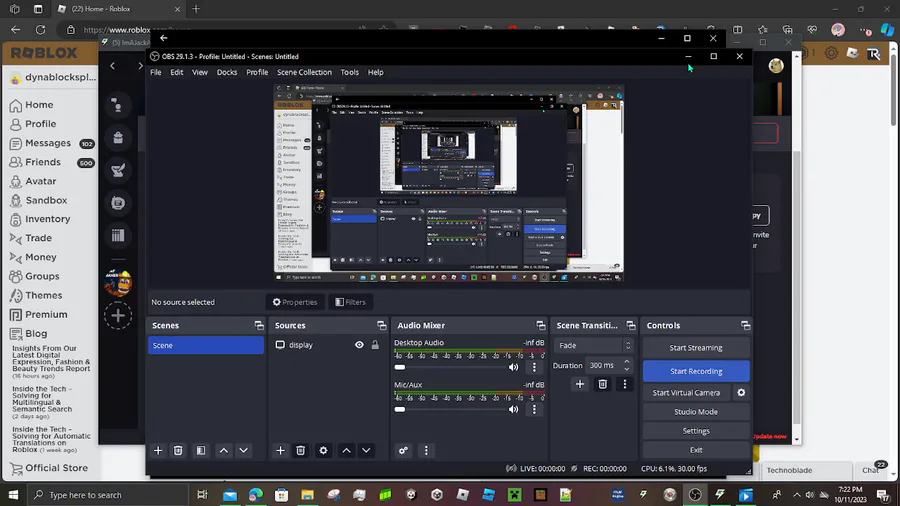
Task: Enable Studio Mode
Action: (696, 411)
